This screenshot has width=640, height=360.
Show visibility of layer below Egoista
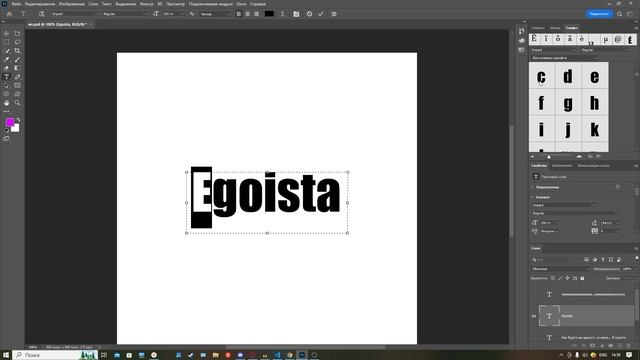533,338
